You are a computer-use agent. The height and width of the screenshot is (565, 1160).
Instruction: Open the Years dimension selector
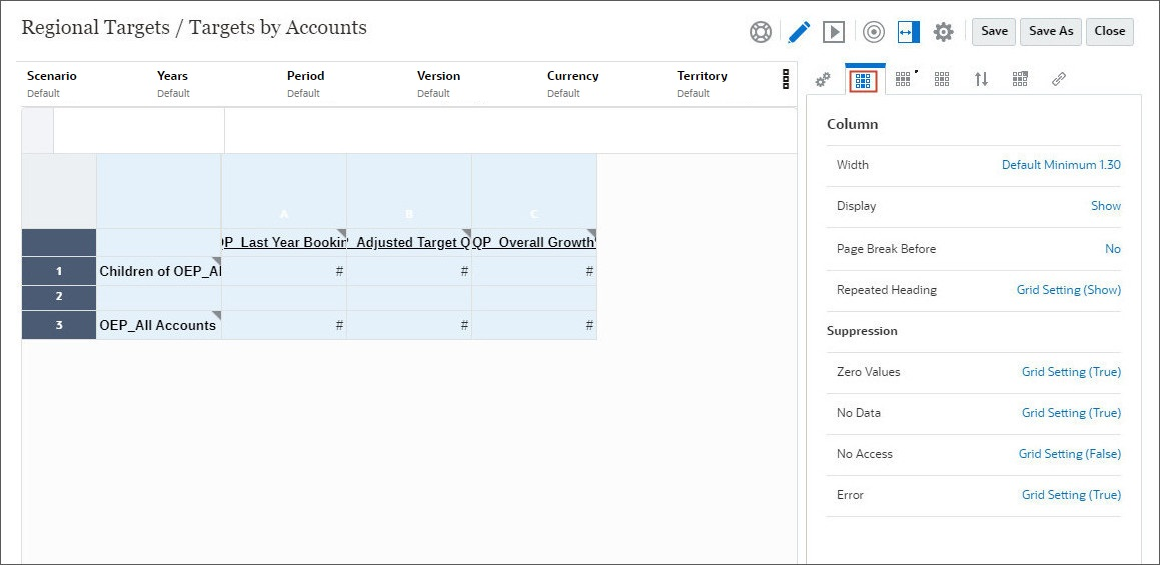click(x=172, y=84)
